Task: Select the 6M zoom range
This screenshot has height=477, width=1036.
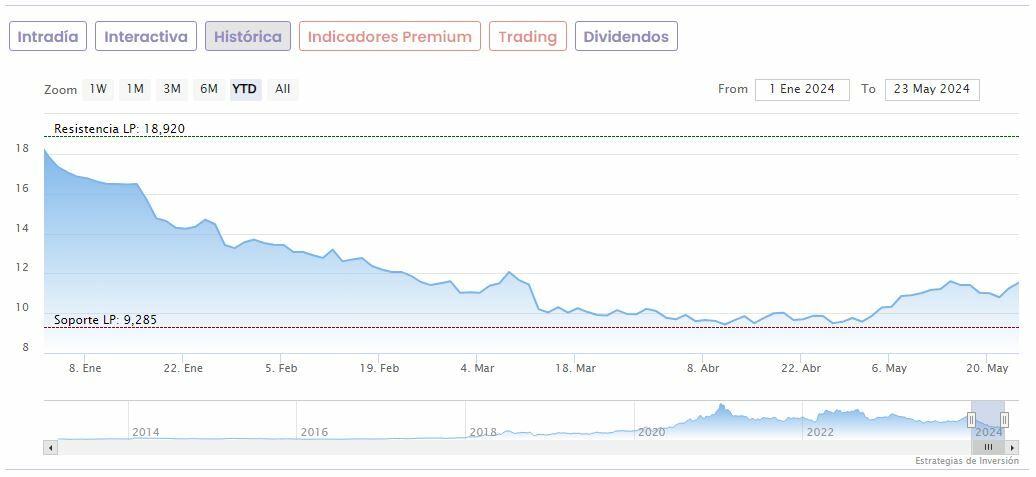Action: (x=208, y=89)
